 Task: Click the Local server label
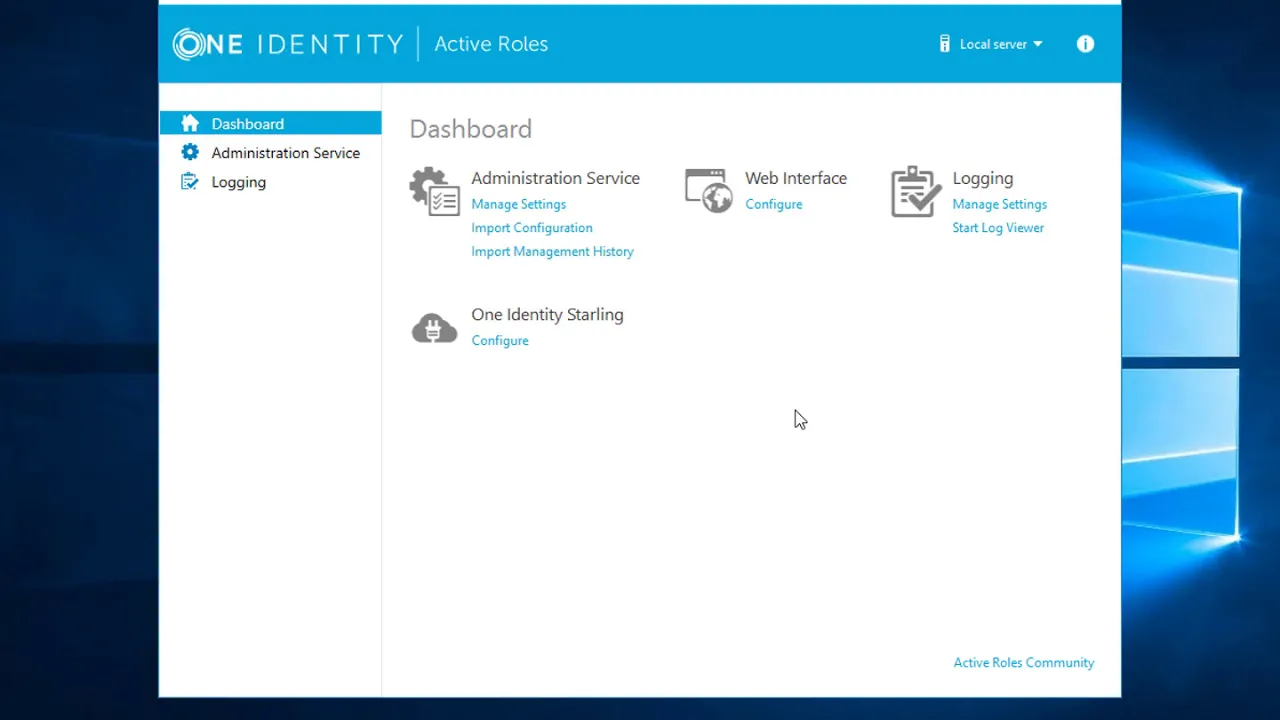click(993, 44)
